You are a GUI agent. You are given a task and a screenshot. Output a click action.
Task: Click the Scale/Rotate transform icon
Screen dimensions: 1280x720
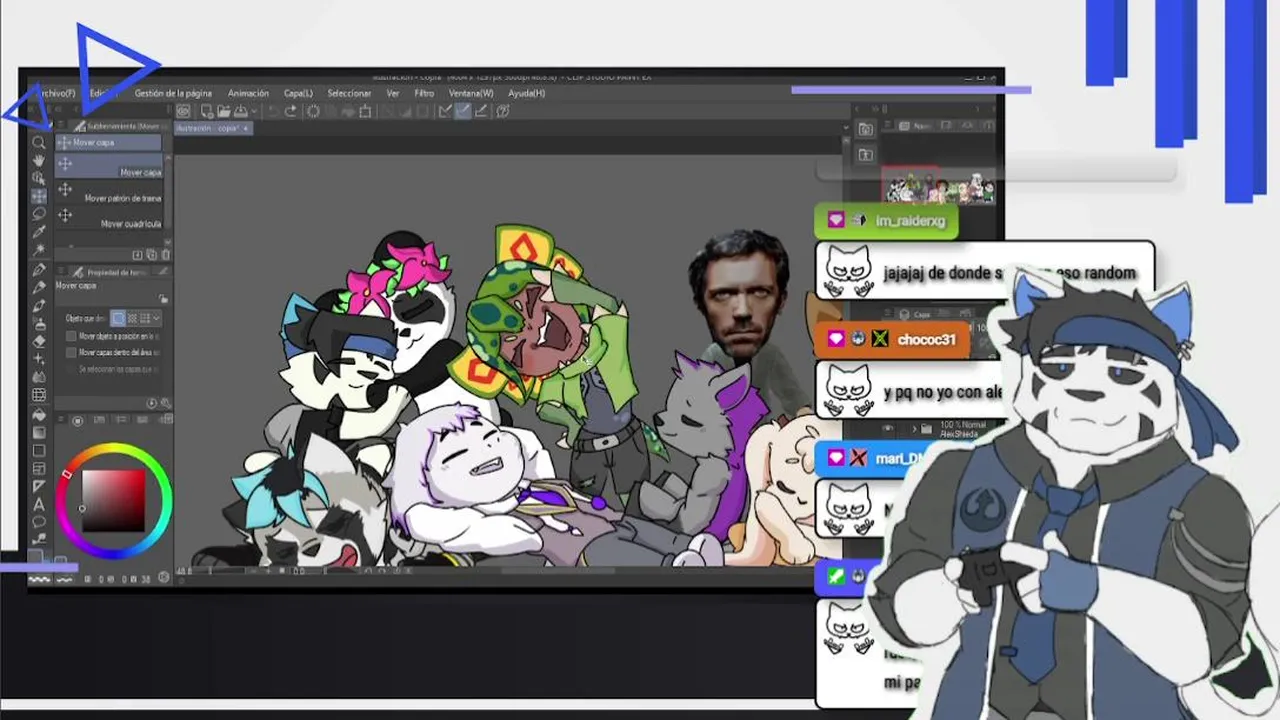365,111
